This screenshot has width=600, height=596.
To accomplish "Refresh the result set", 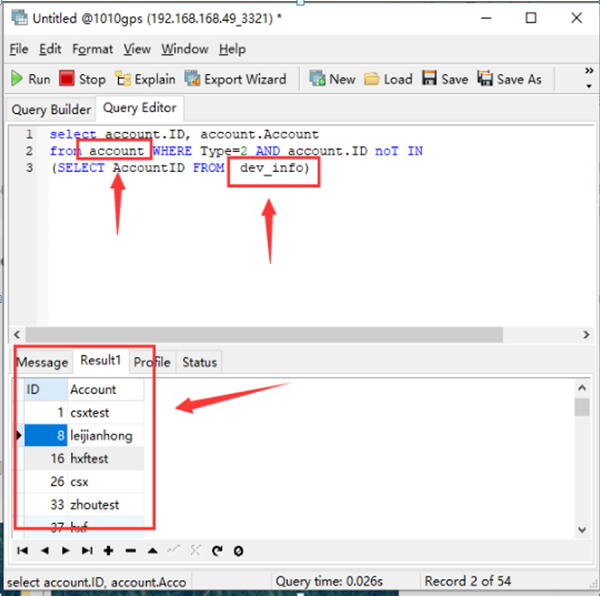I will coord(217,550).
